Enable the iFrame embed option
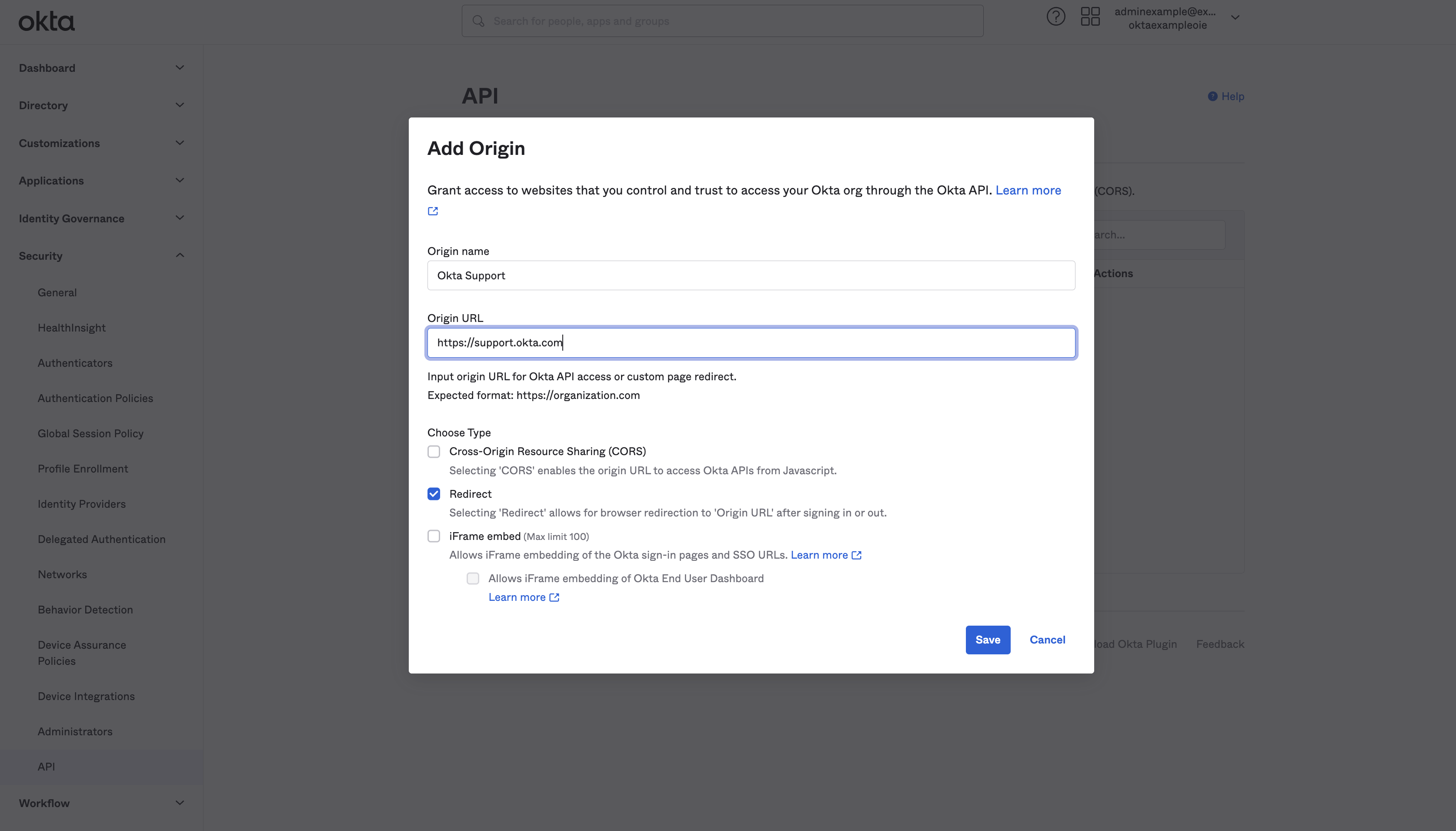 (434, 536)
